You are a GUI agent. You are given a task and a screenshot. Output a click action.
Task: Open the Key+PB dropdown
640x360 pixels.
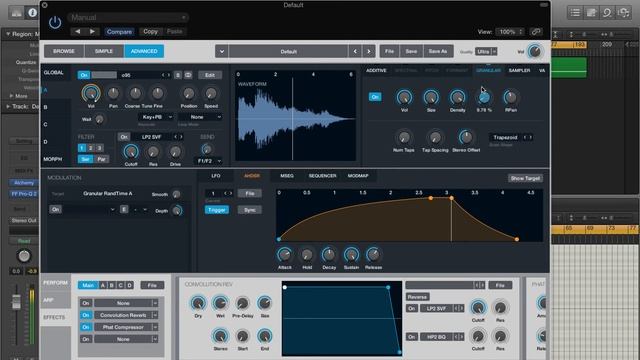pyautogui.click(x=156, y=117)
